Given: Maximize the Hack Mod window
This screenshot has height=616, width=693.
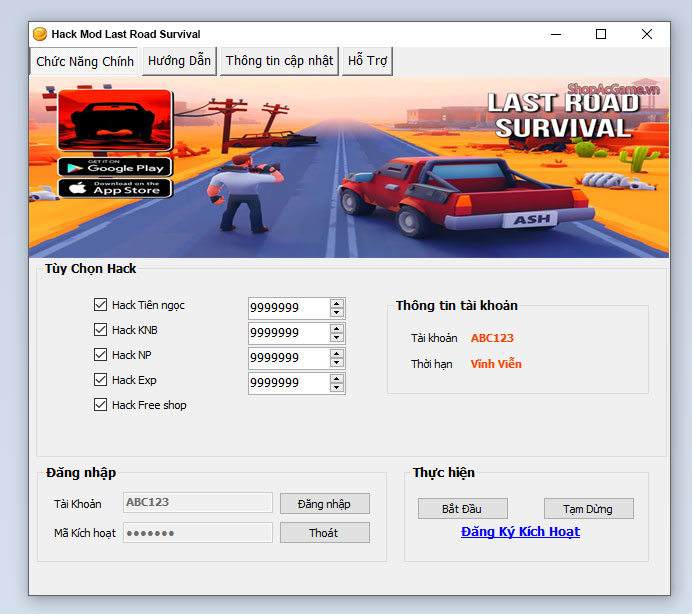Looking at the screenshot, I should point(601,34).
